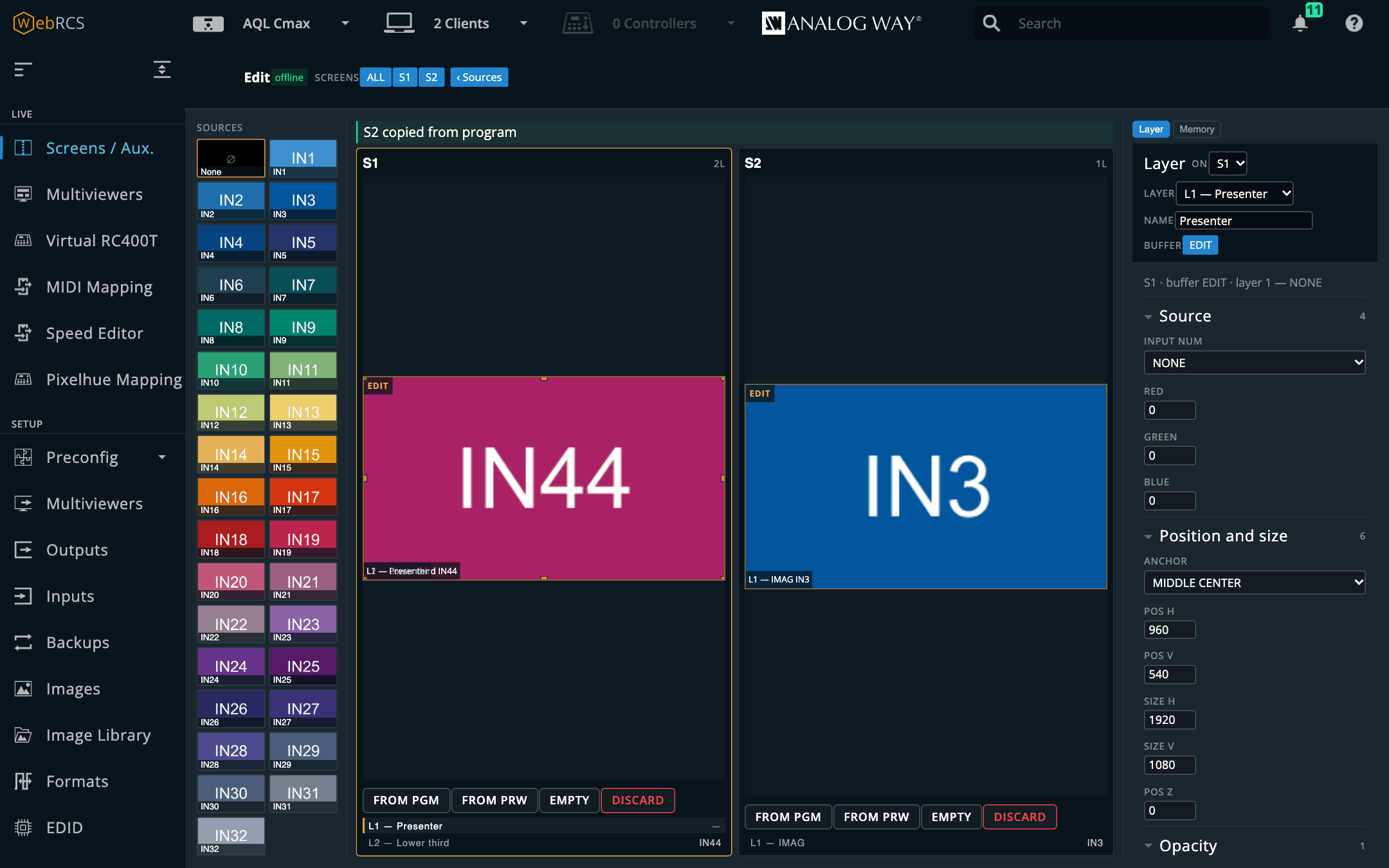The image size is (1389, 868).
Task: Open Image Library page
Action: click(93, 735)
